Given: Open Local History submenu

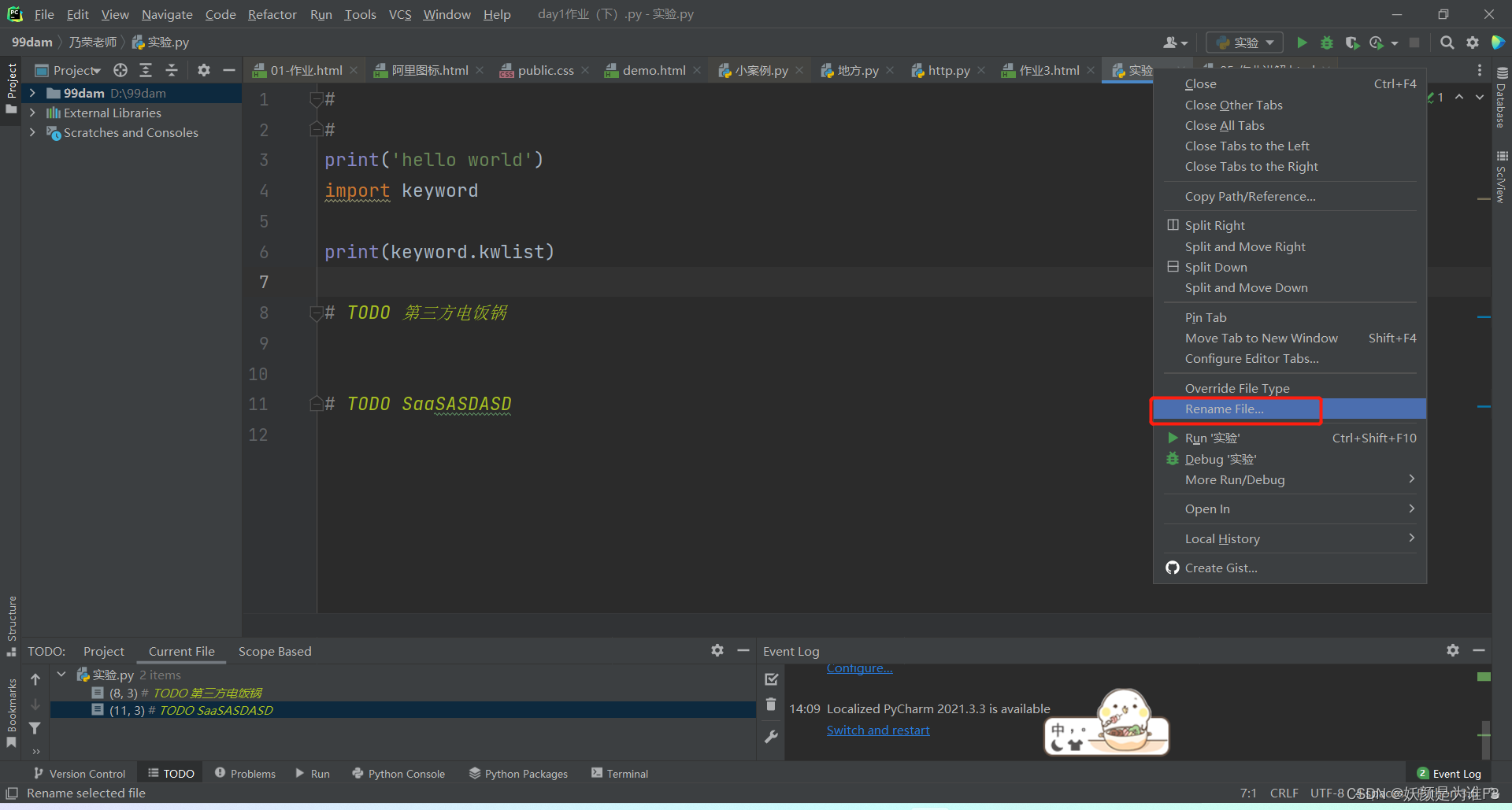Looking at the screenshot, I should click(1290, 538).
